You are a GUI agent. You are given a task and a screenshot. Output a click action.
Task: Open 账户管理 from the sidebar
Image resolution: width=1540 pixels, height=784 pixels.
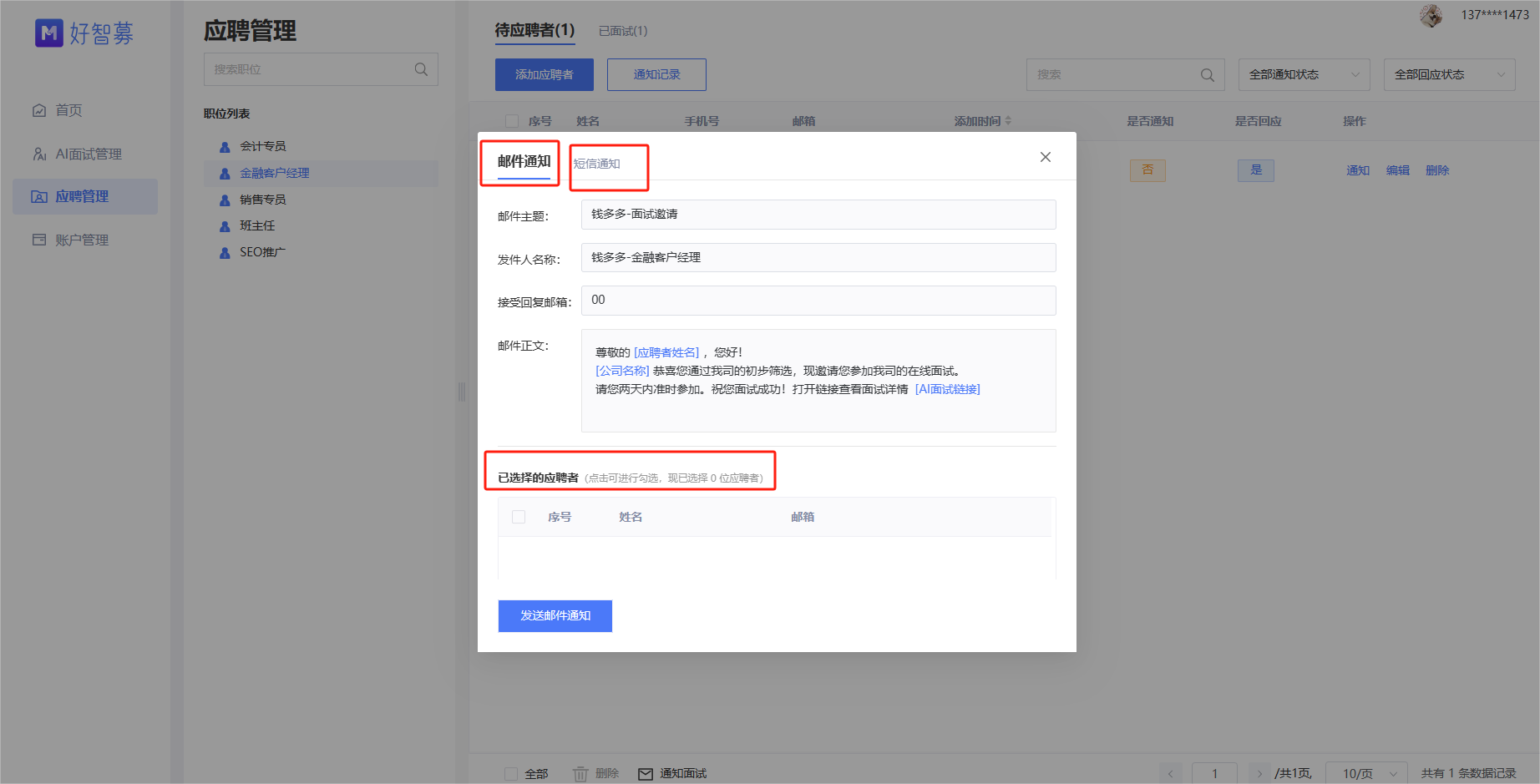coord(38,240)
